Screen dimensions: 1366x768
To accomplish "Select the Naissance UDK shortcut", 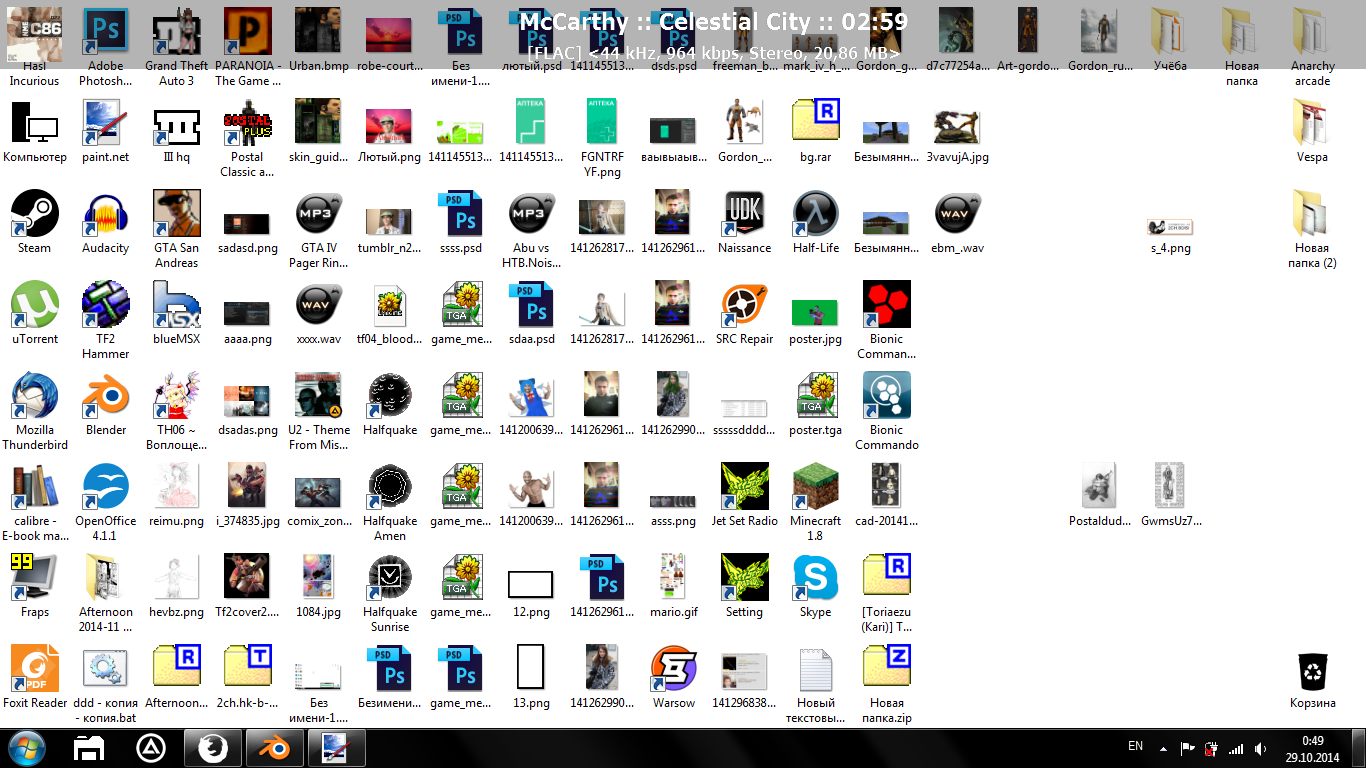I will pos(744,215).
